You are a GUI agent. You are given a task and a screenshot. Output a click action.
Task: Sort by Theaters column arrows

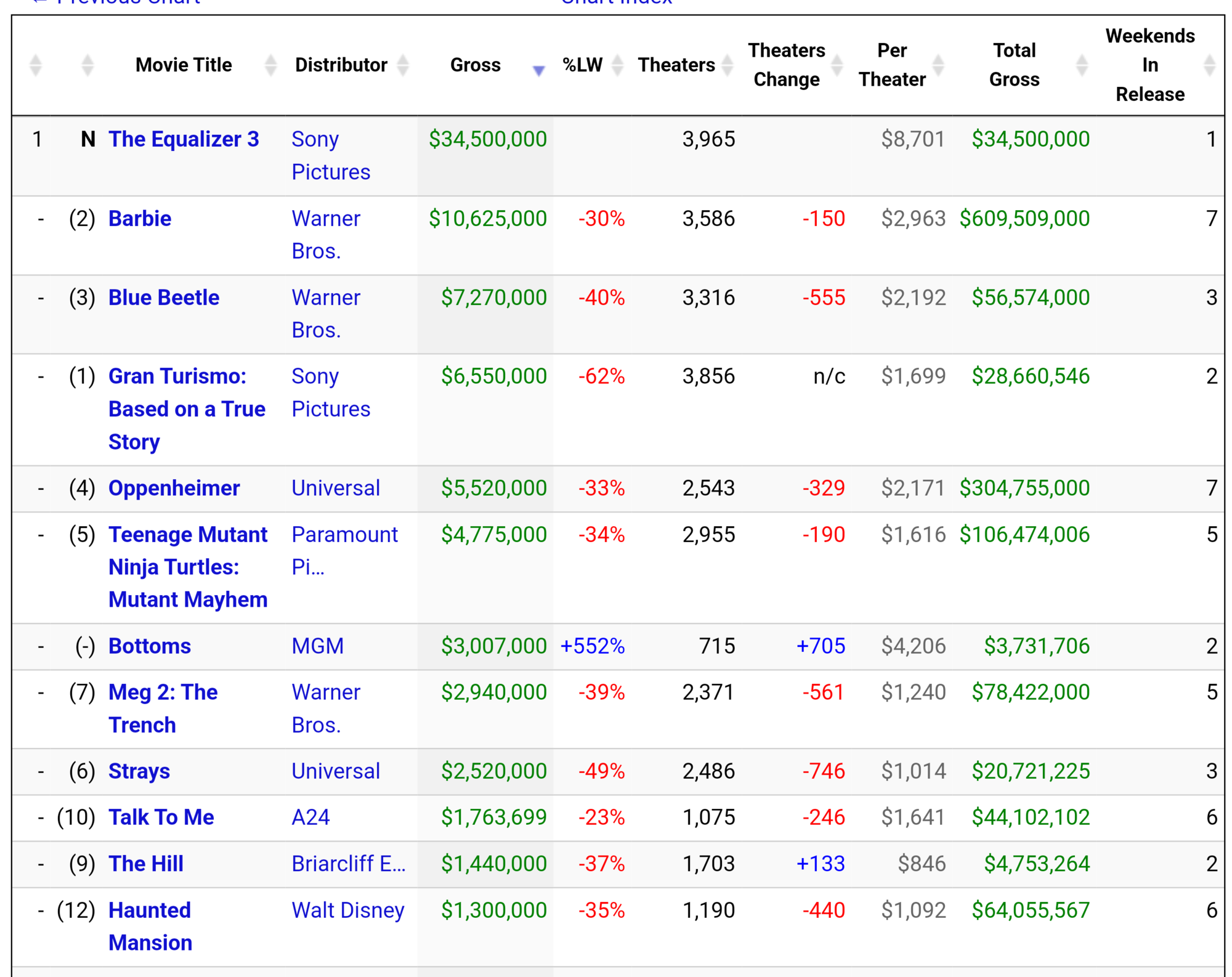pyautogui.click(x=727, y=65)
